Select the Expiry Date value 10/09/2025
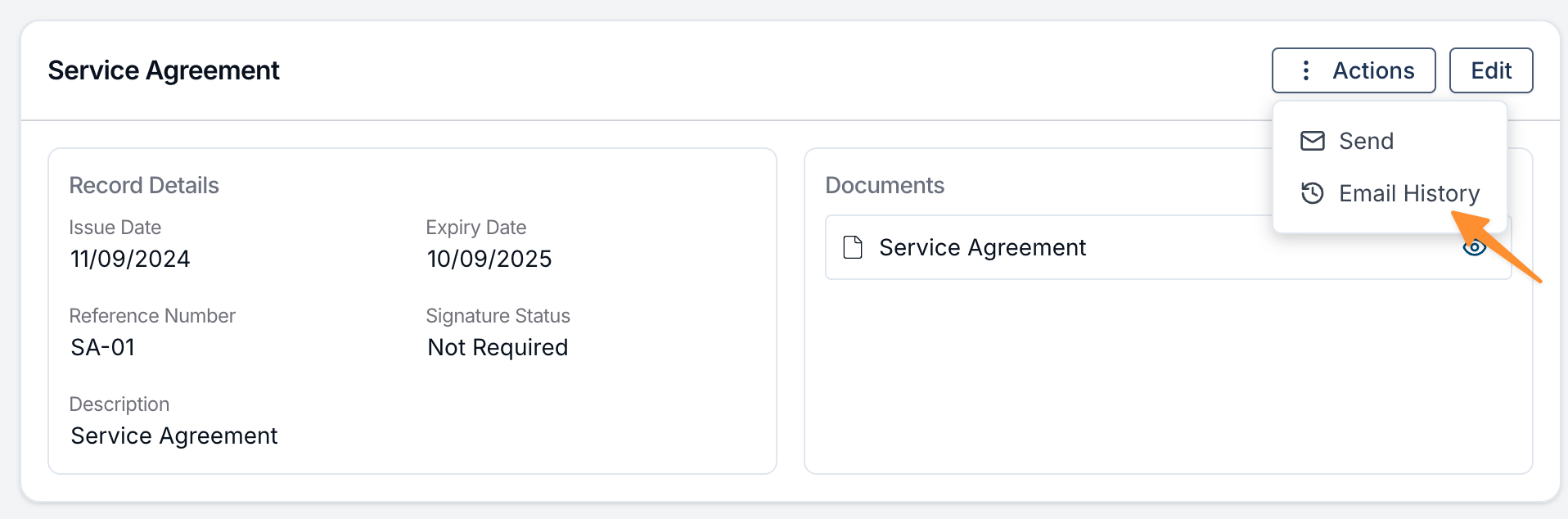This screenshot has height=519, width=1568. (489, 259)
